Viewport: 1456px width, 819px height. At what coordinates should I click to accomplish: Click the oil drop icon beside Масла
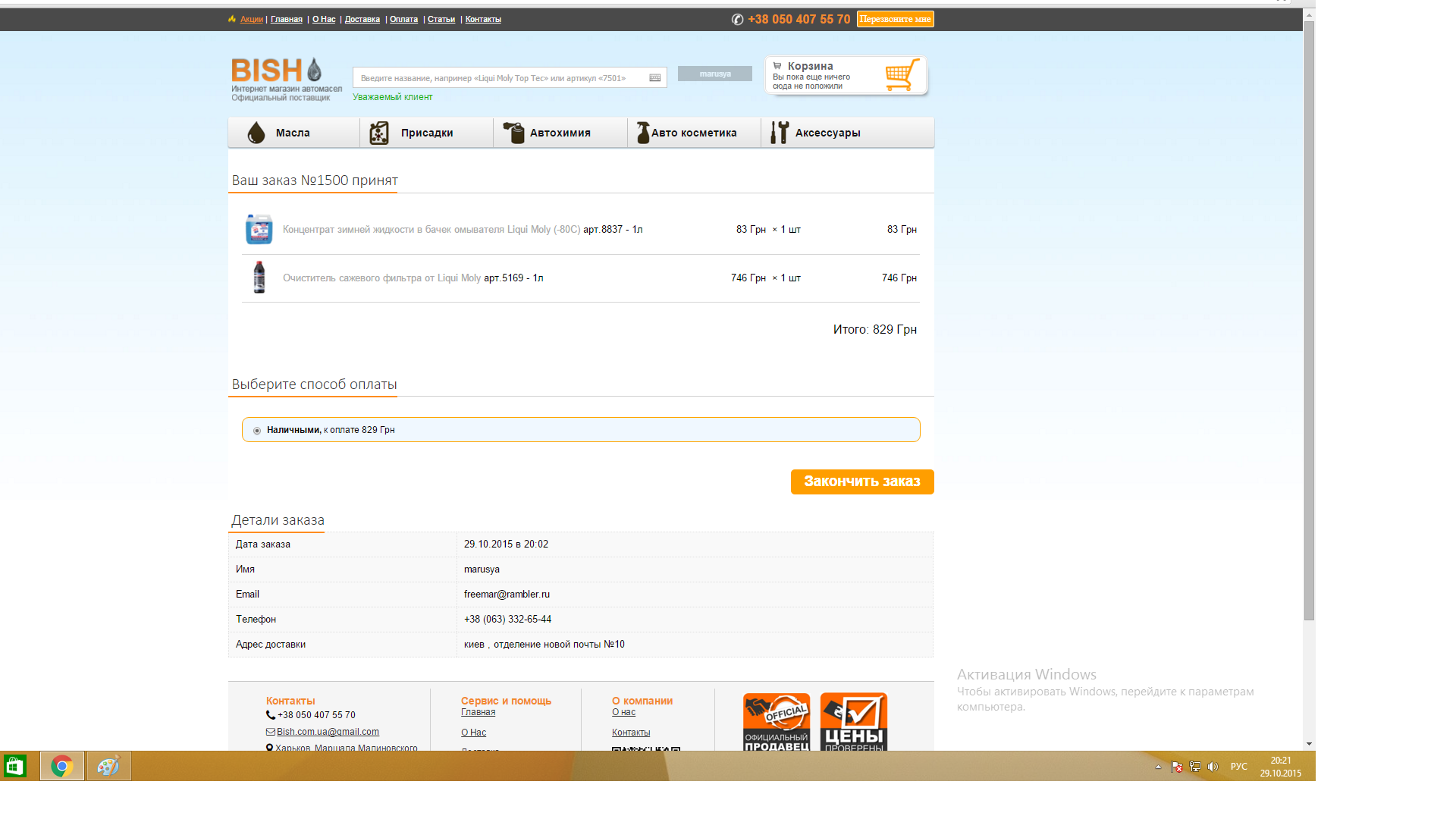point(256,133)
